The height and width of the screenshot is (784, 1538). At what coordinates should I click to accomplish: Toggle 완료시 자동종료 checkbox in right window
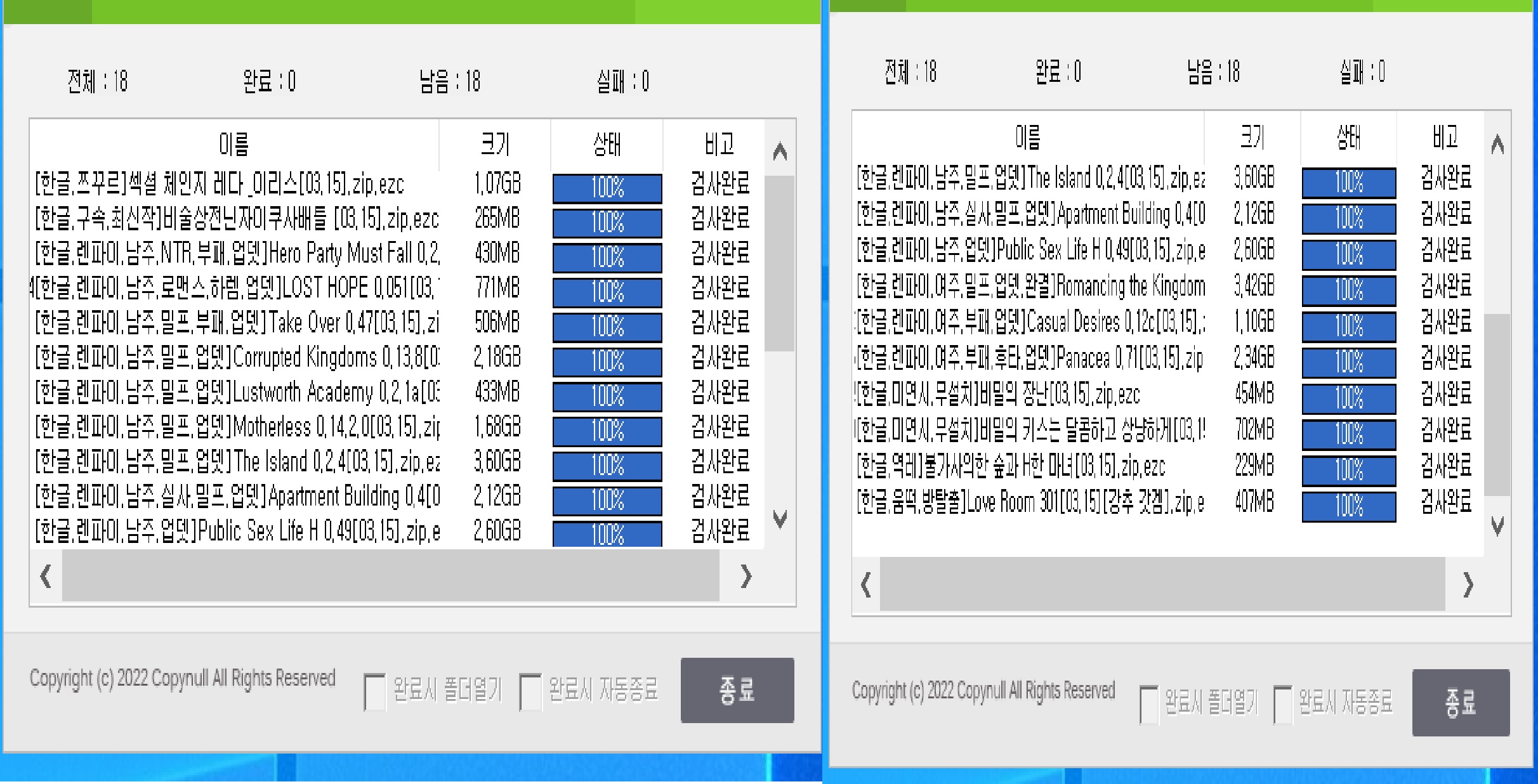1283,704
